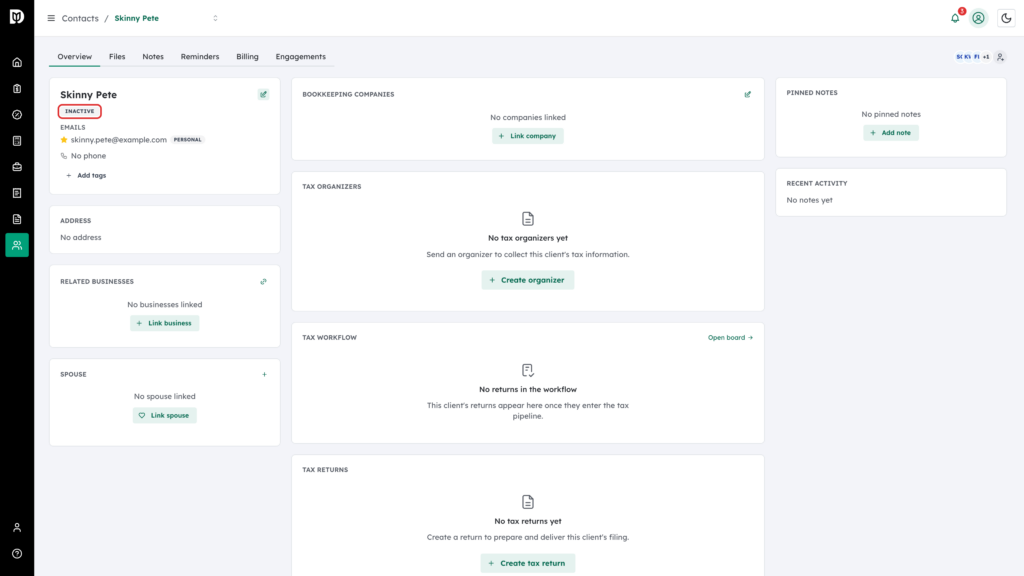This screenshot has height=576, width=1024.
Task: Open the notifications bell
Action: (955, 18)
